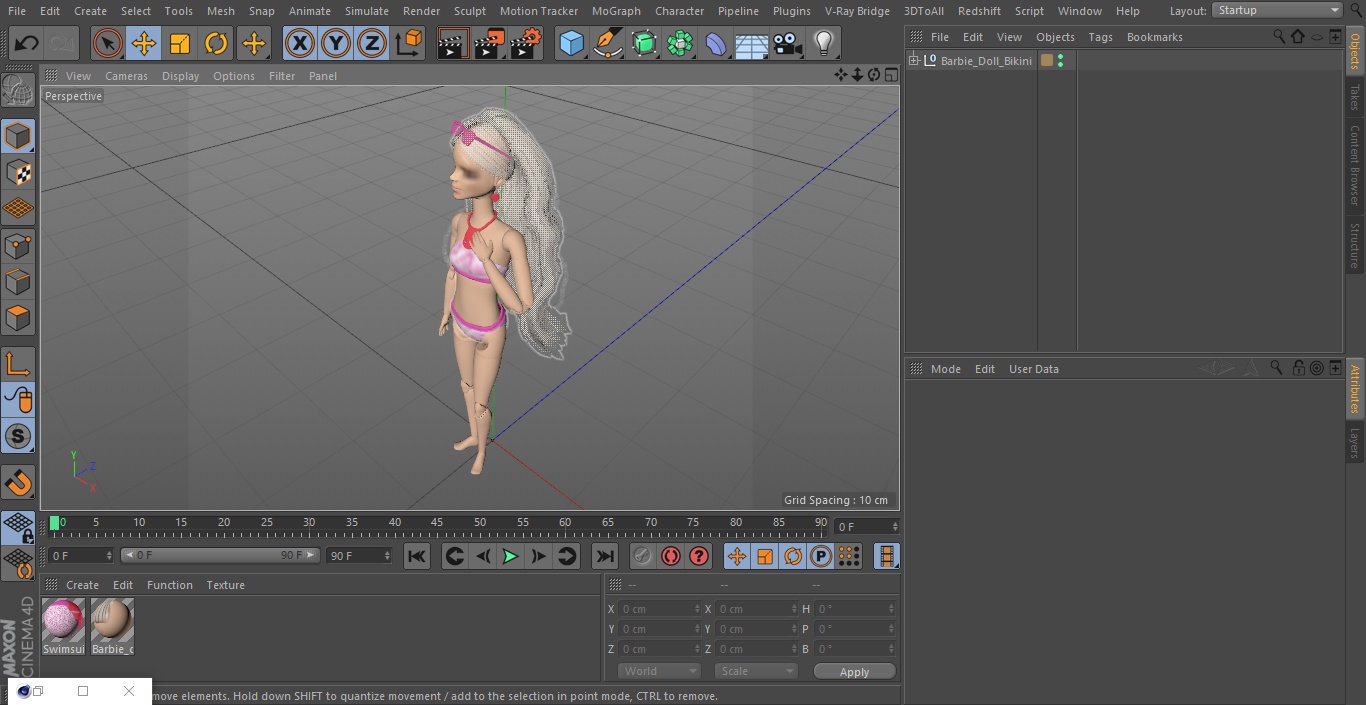
Task: Open the Layers side tab
Action: (1355, 442)
